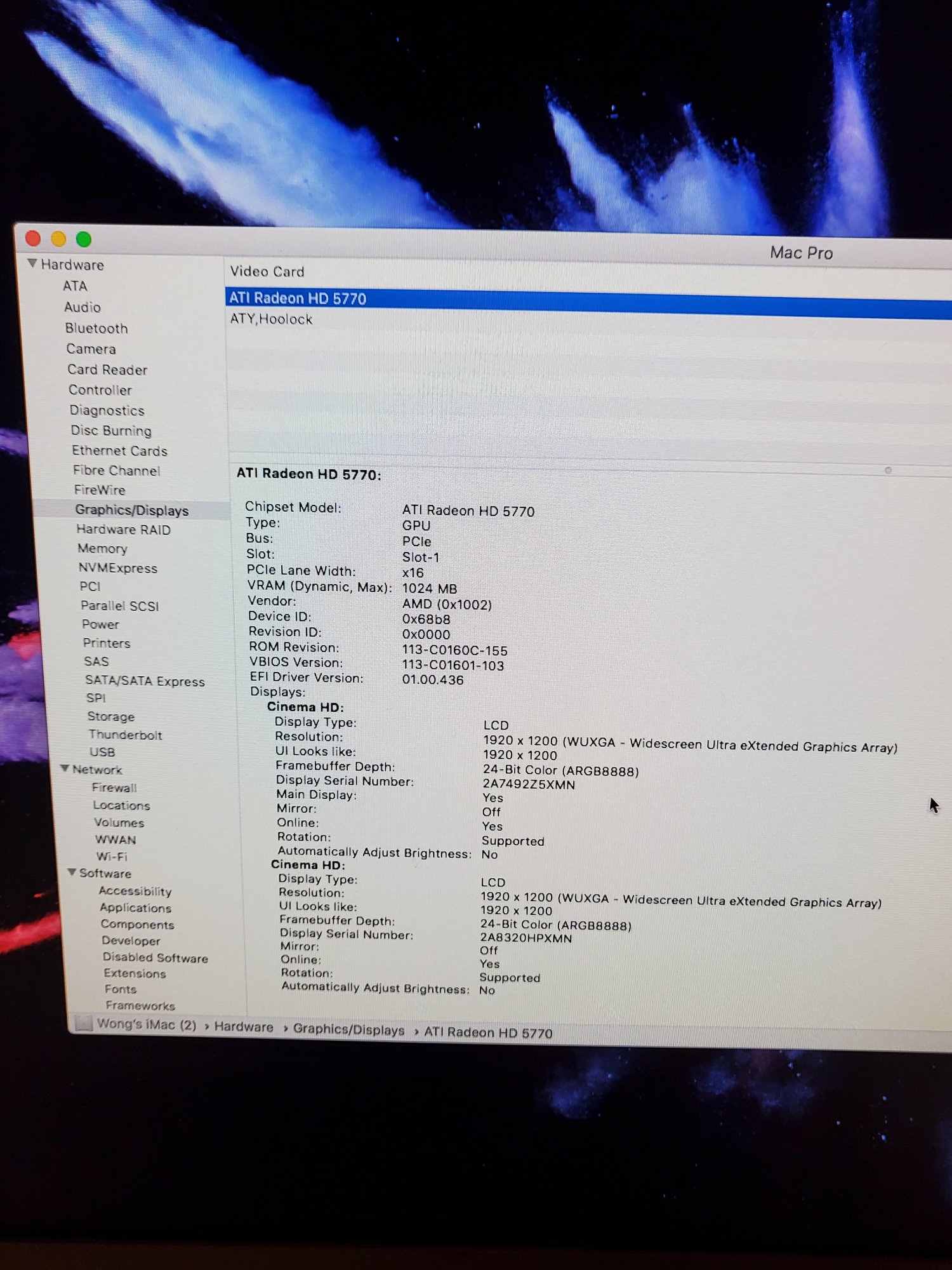Select ATA in the sidebar
952x1270 pixels.
click(75, 286)
